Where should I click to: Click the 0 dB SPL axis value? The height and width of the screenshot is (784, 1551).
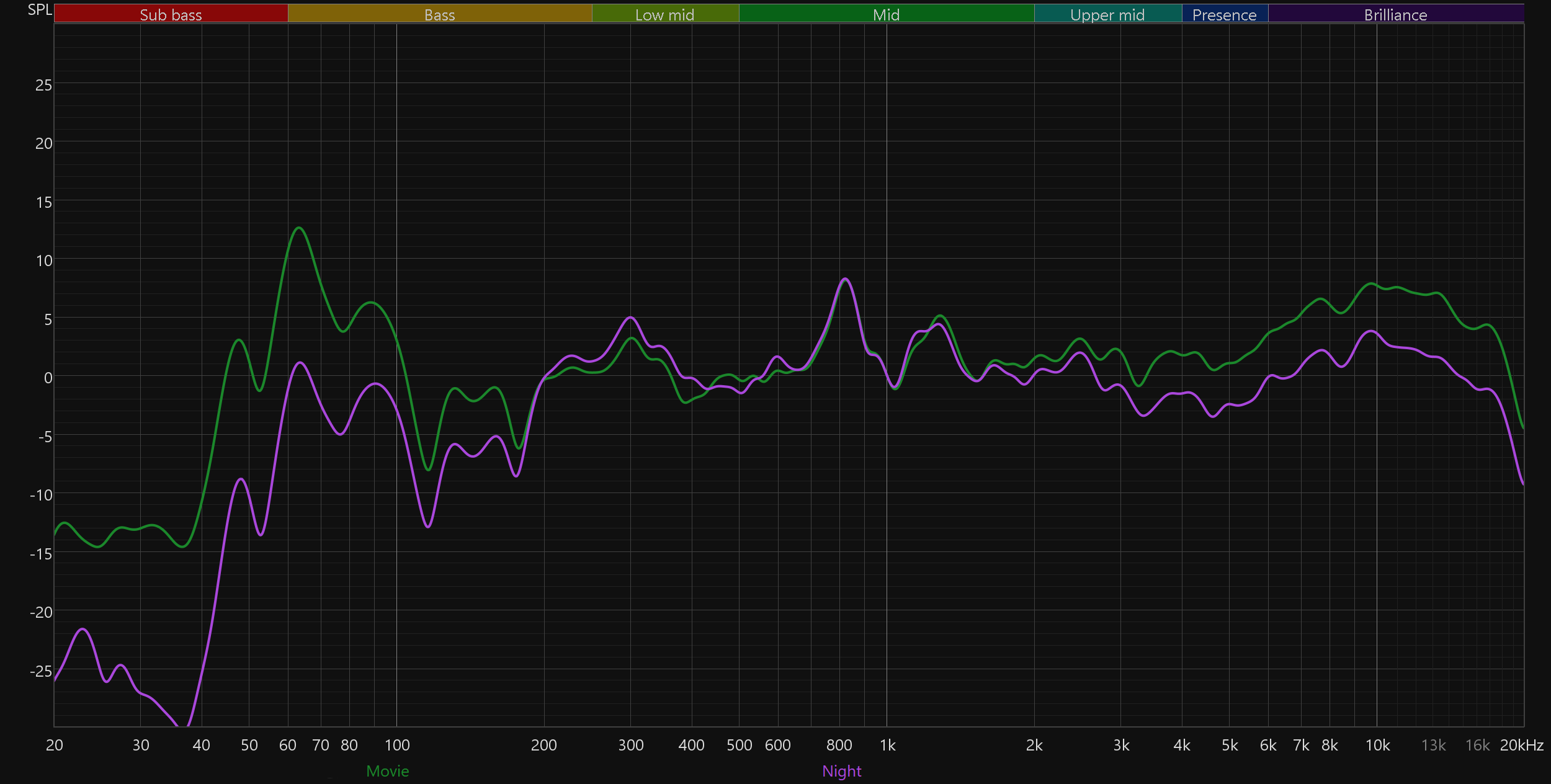click(x=48, y=378)
